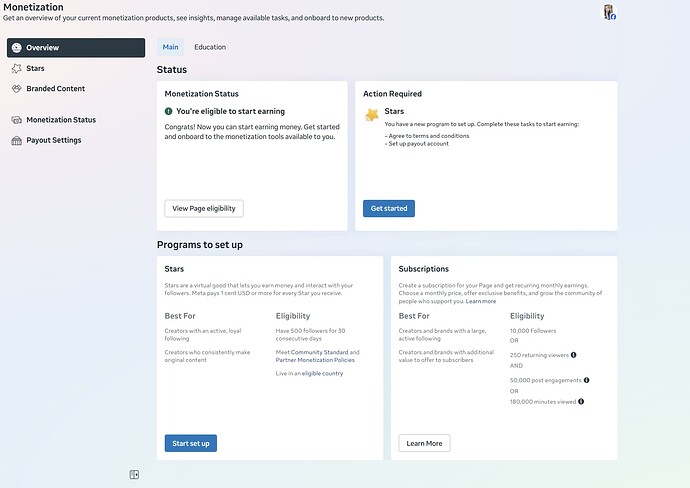This screenshot has height=488, width=690.
Task: Open the Community Standard link
Action: 318,352
